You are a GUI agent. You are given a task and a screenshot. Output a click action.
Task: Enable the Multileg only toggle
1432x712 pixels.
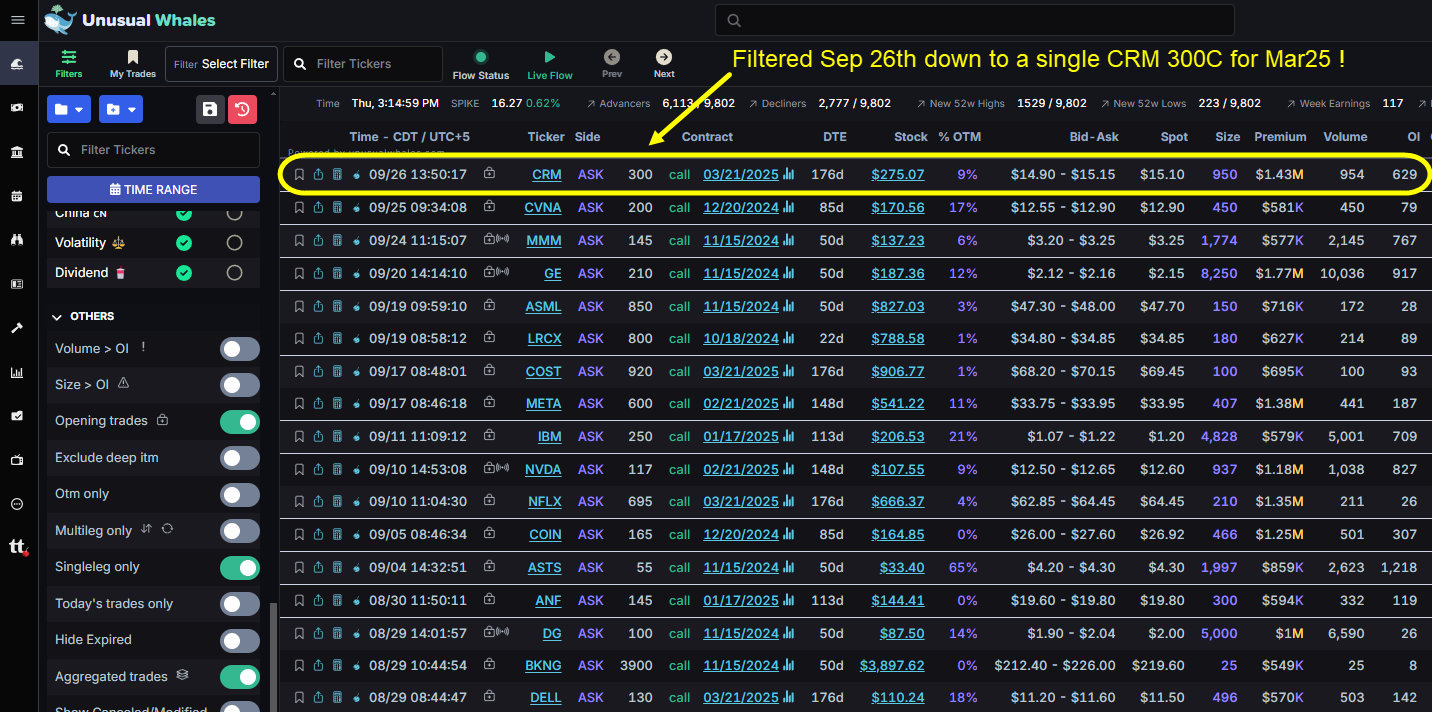click(x=240, y=531)
